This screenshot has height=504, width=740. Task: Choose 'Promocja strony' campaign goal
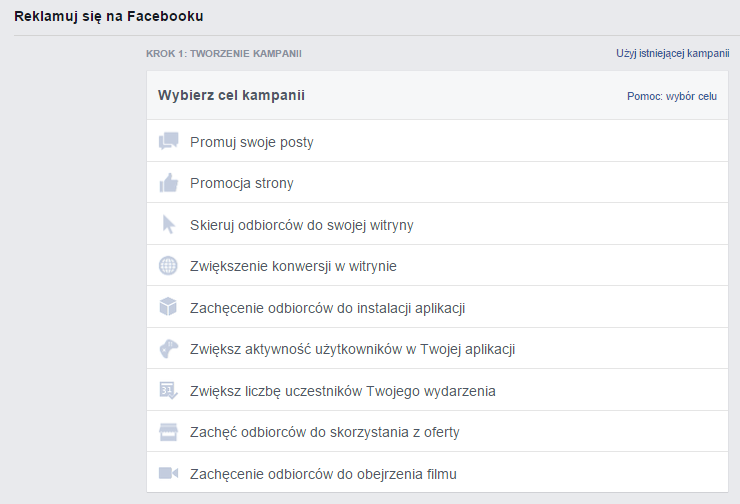click(x=437, y=183)
